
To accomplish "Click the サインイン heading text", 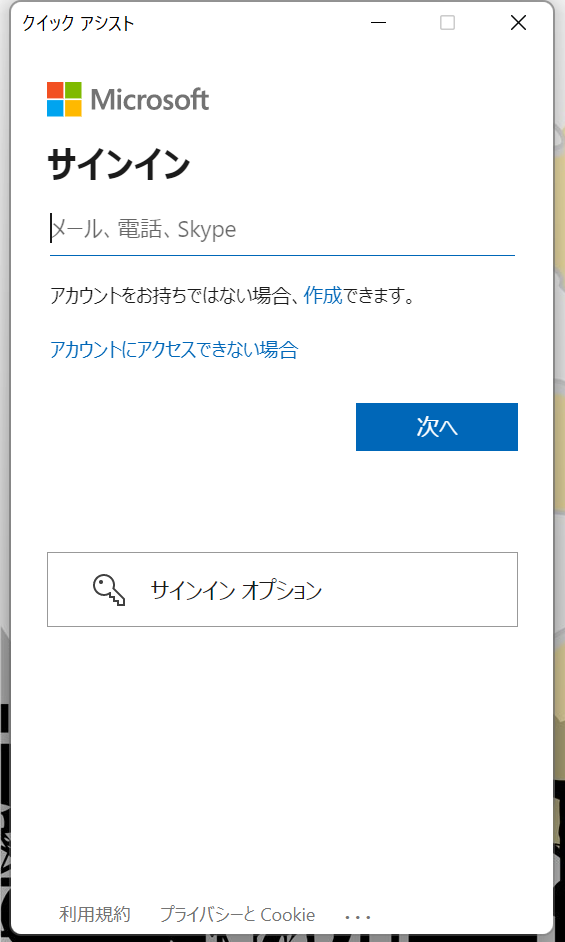I will (x=118, y=165).
